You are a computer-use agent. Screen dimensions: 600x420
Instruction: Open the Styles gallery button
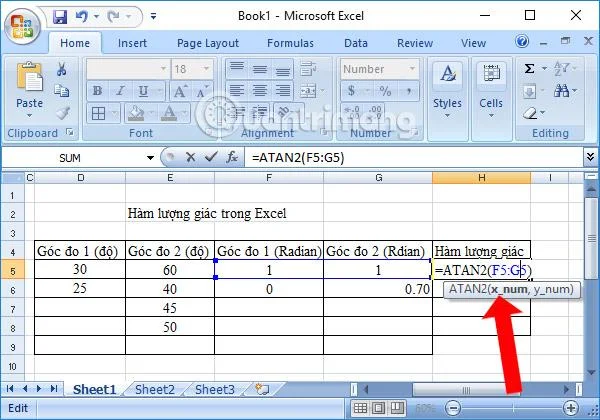point(447,90)
